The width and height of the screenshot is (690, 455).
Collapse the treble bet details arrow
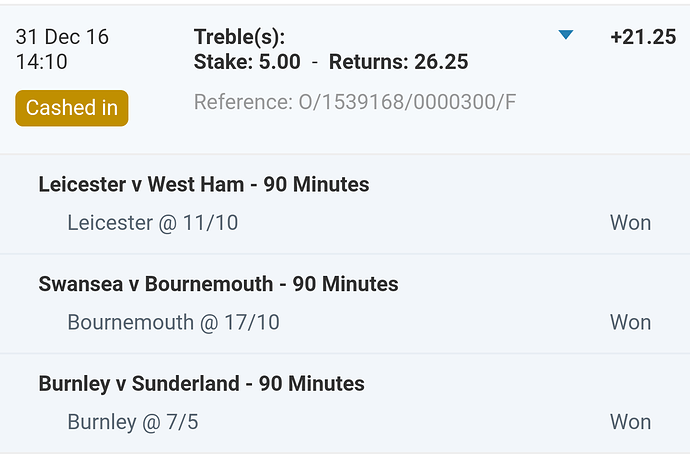(x=566, y=36)
